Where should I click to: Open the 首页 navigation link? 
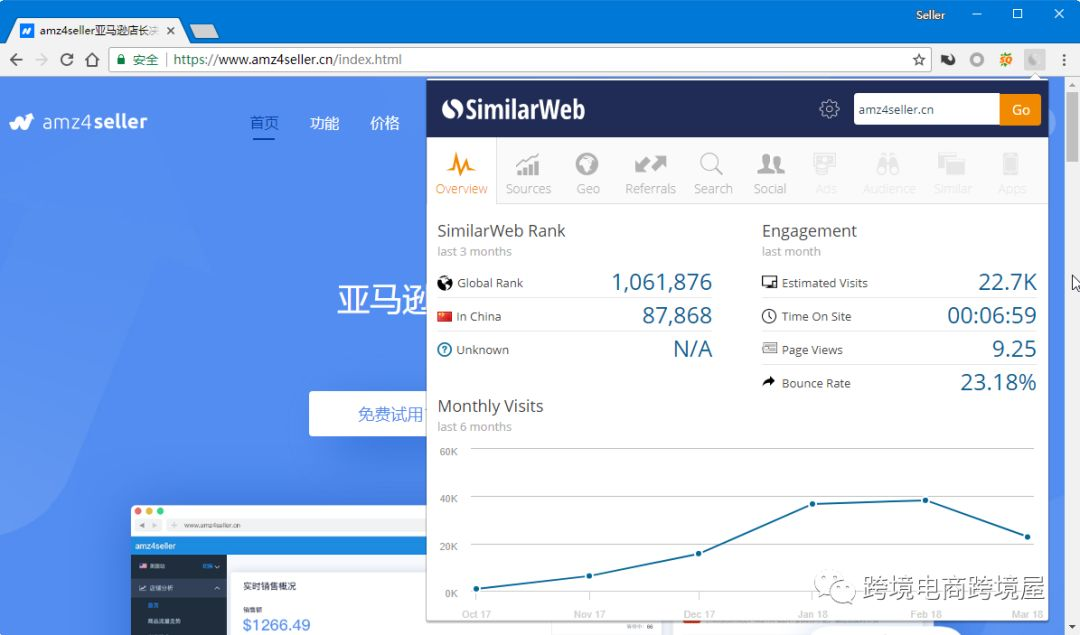click(x=264, y=123)
